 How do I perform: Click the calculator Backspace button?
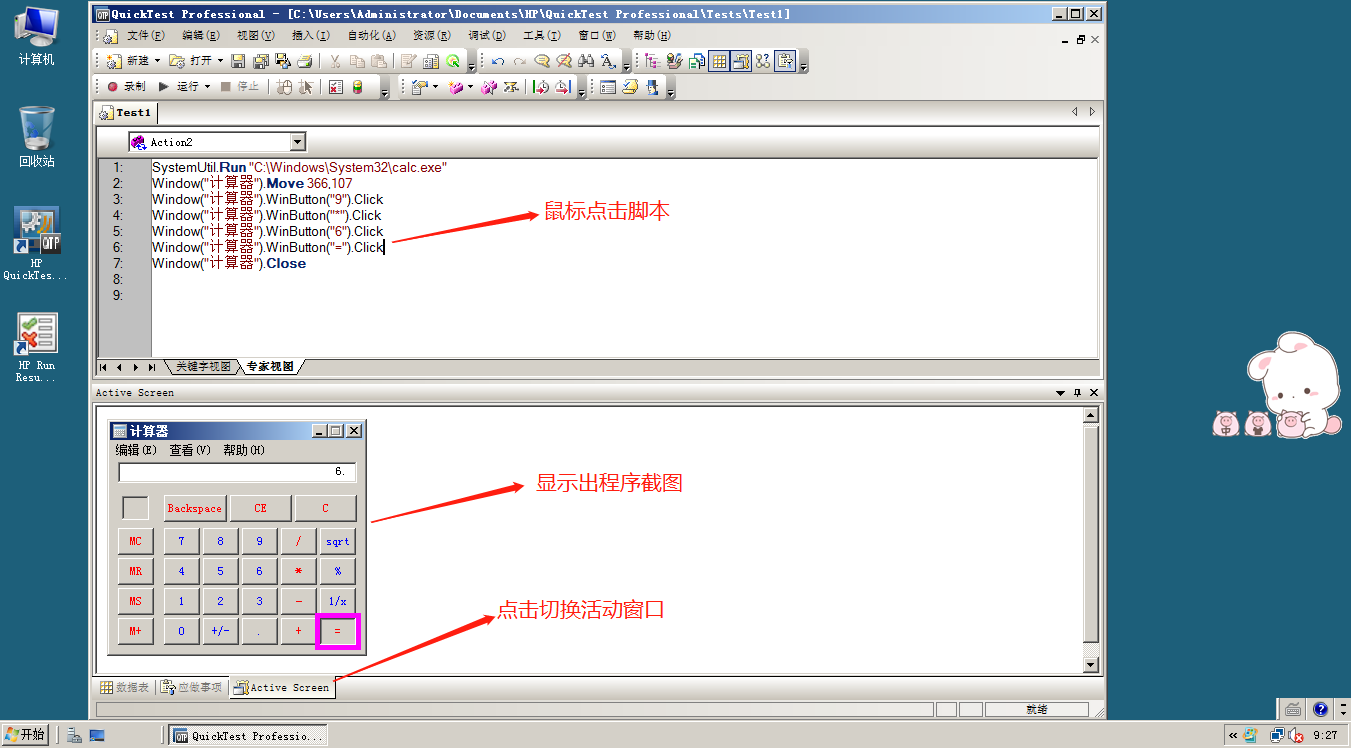tap(195, 508)
